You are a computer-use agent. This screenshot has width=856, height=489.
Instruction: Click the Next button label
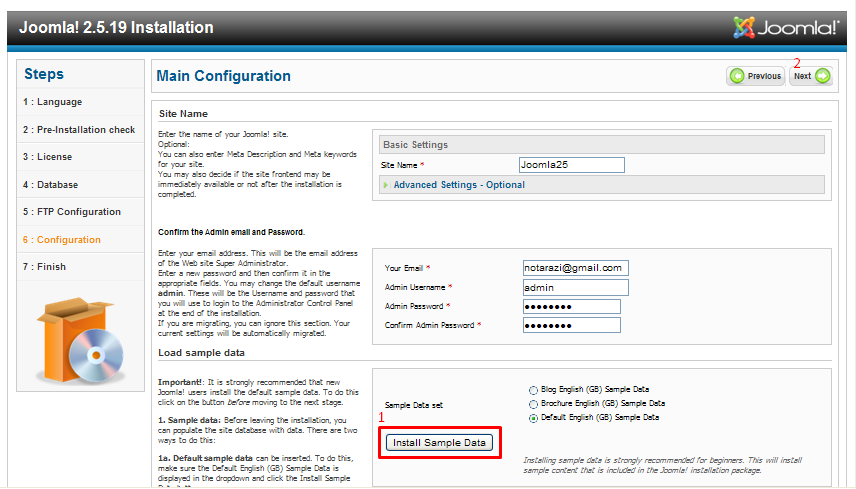802,76
